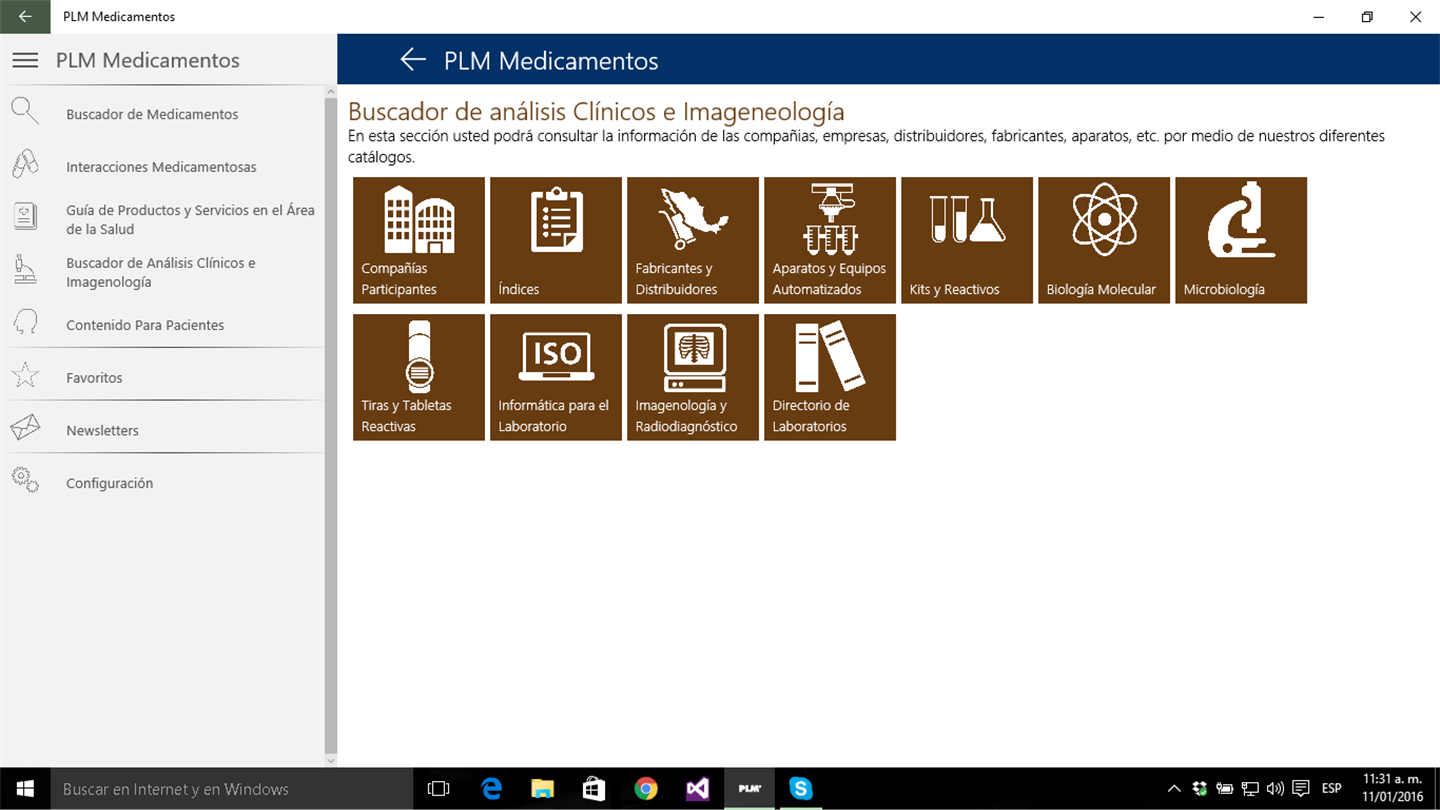1440x810 pixels.
Task: Click the sidebar scrollbar down arrow
Action: [x=331, y=761]
